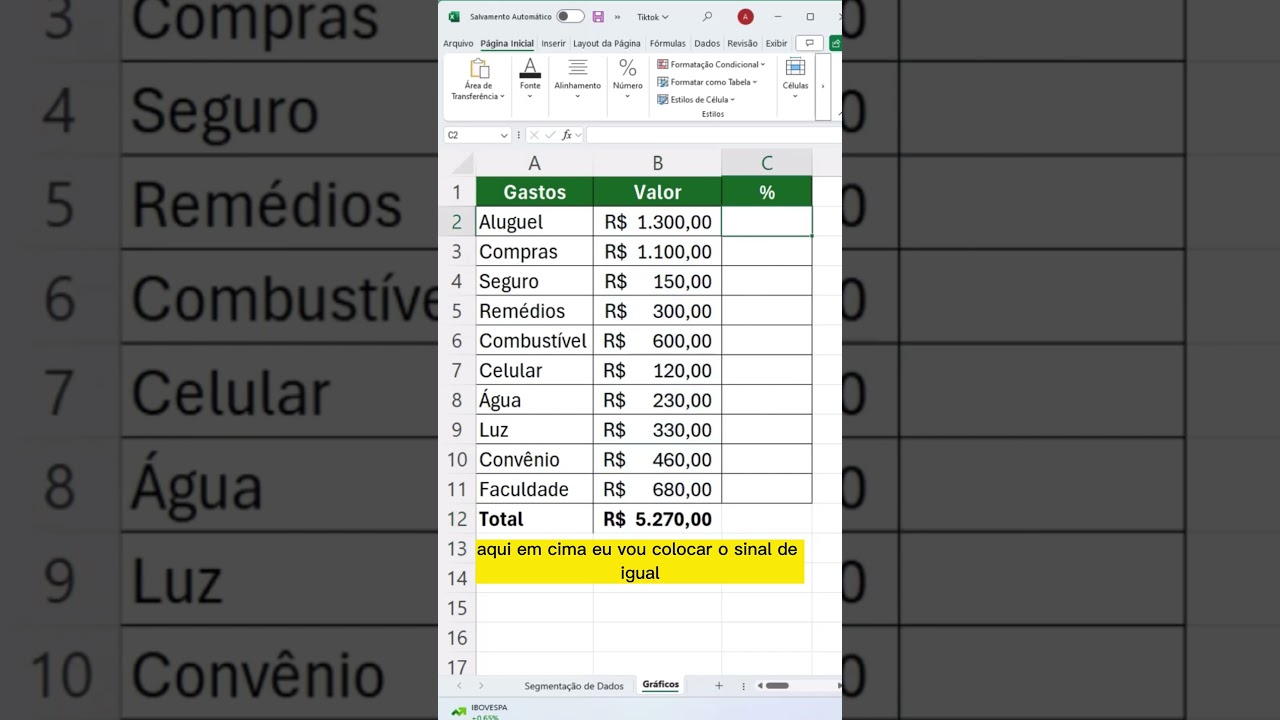Select column C header
Screen dimensions: 1280x720
pos(767,163)
